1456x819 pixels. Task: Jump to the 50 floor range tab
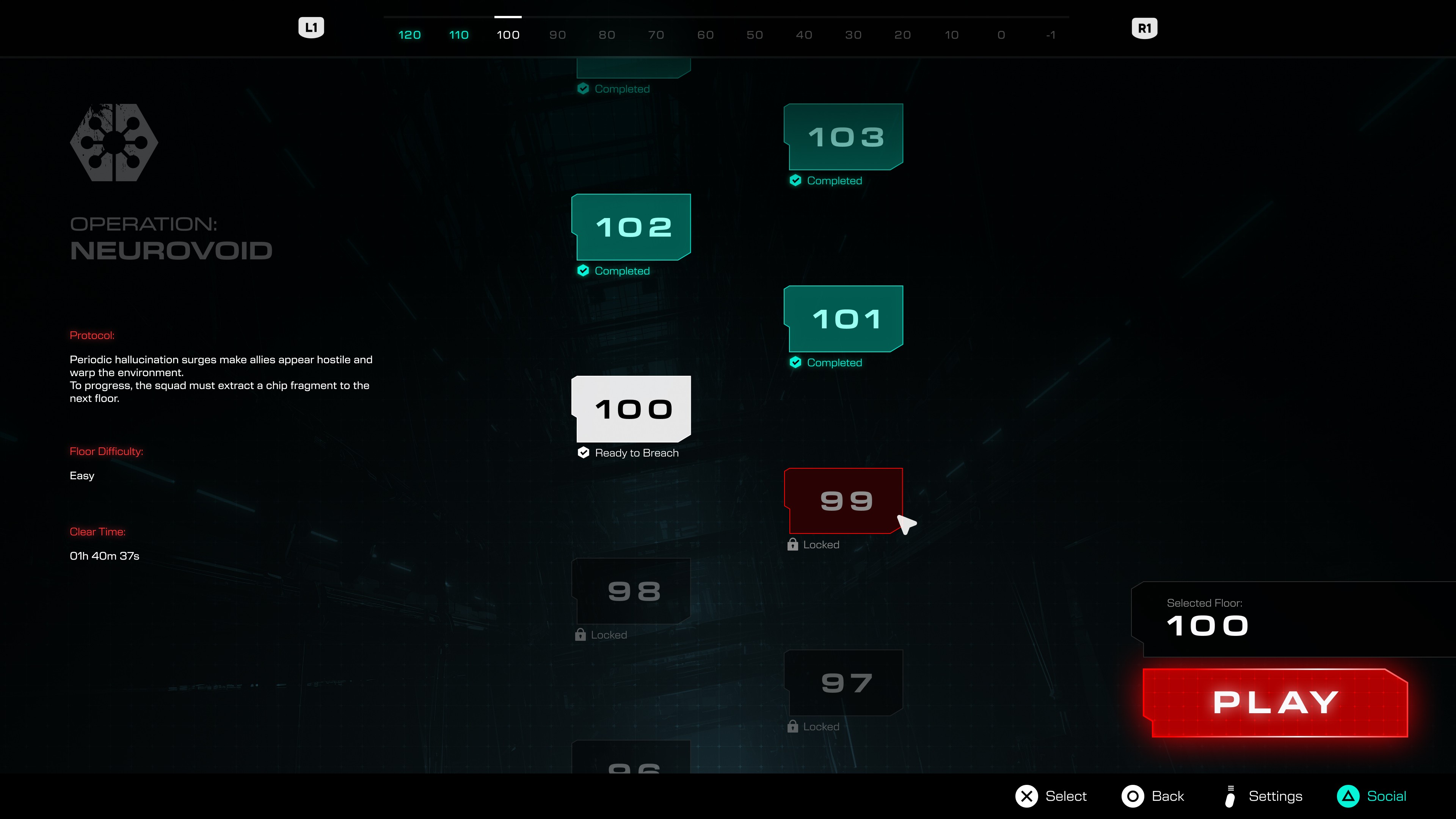pos(755,35)
